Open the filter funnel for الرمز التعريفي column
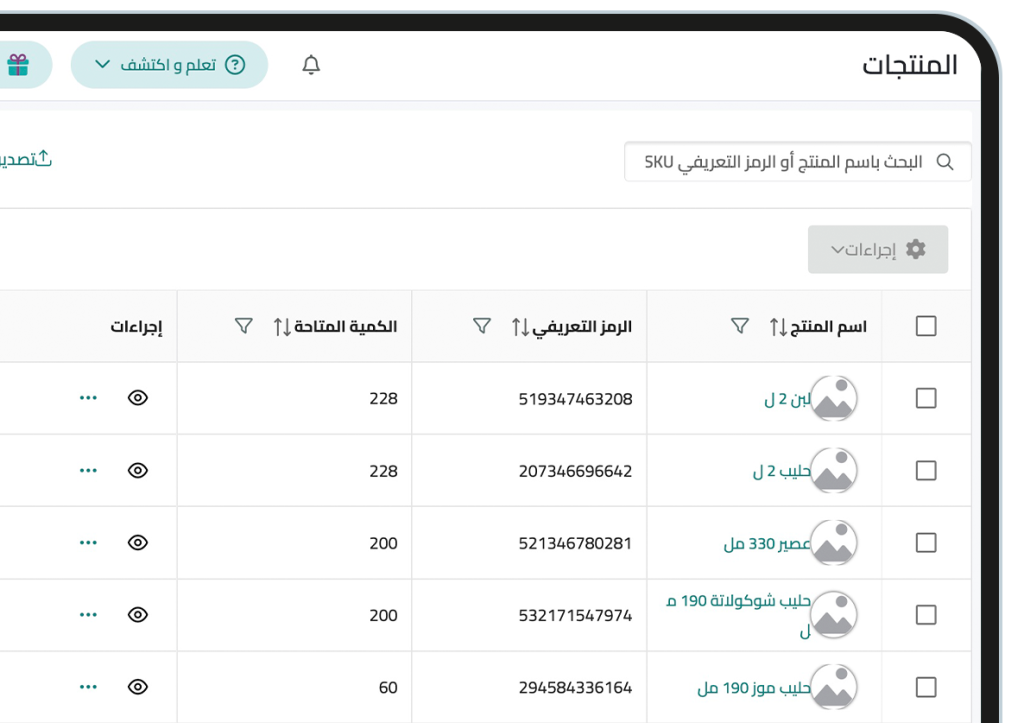 [x=483, y=324]
